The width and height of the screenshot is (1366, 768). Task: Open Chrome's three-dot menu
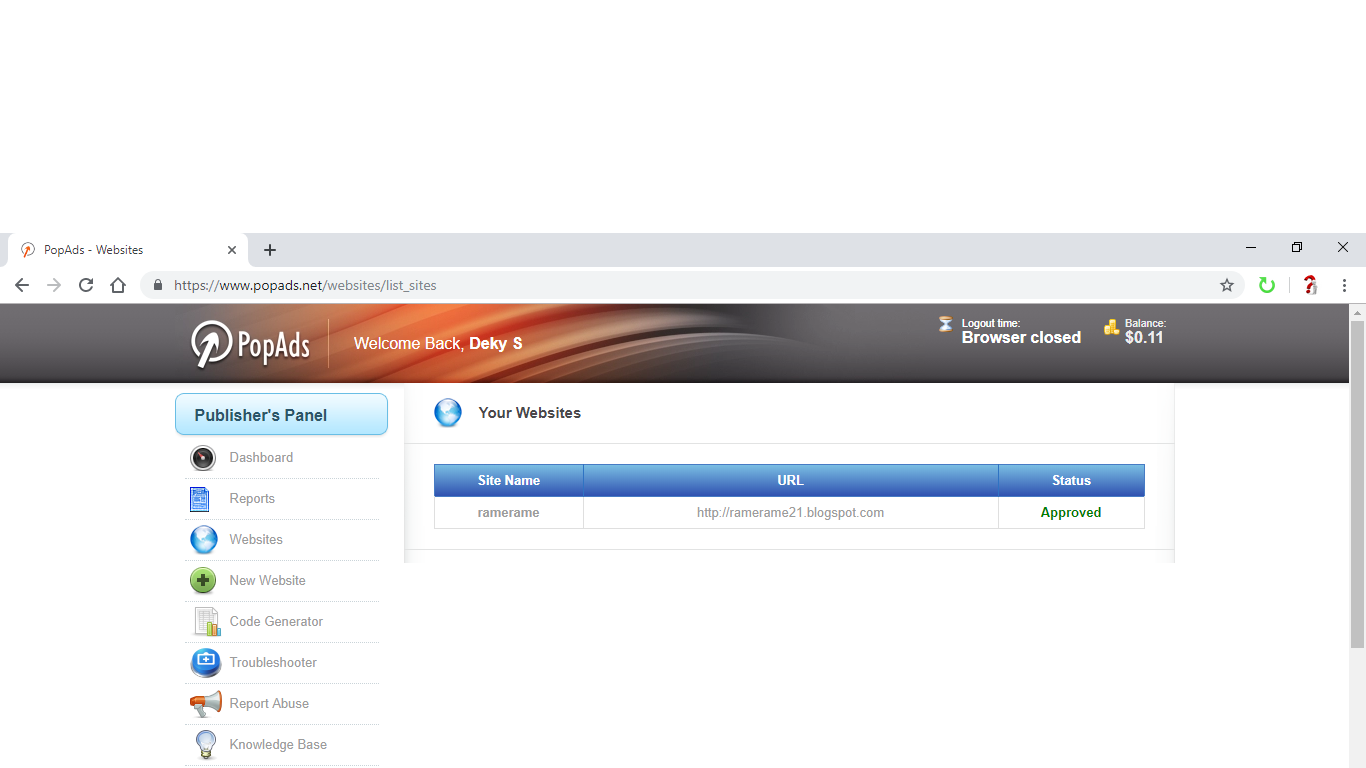point(1345,285)
